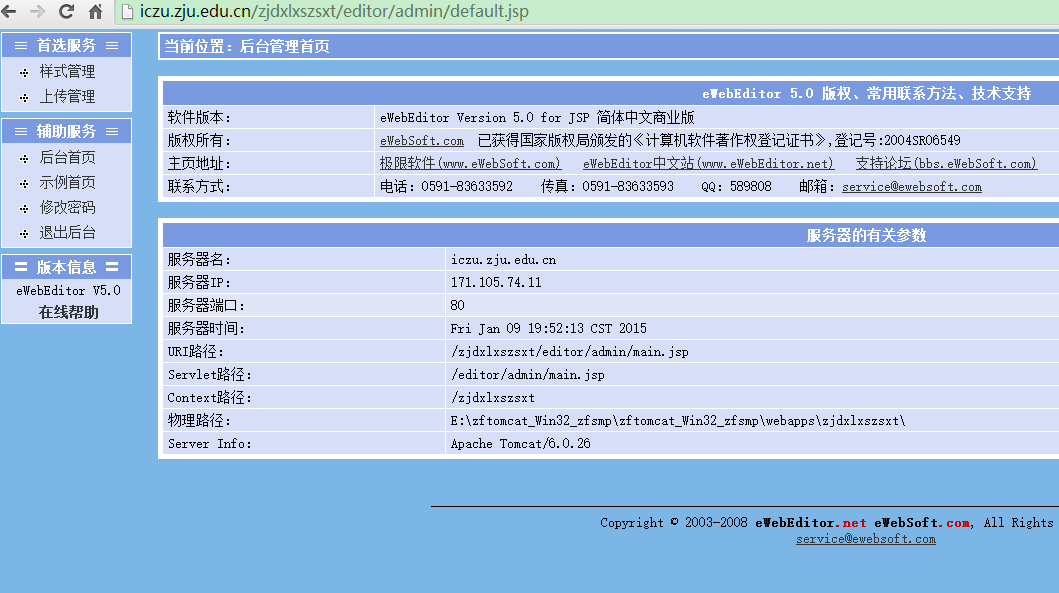The image size is (1059, 593).
Task: Open the 在线帮助 link
Action: click(x=68, y=312)
